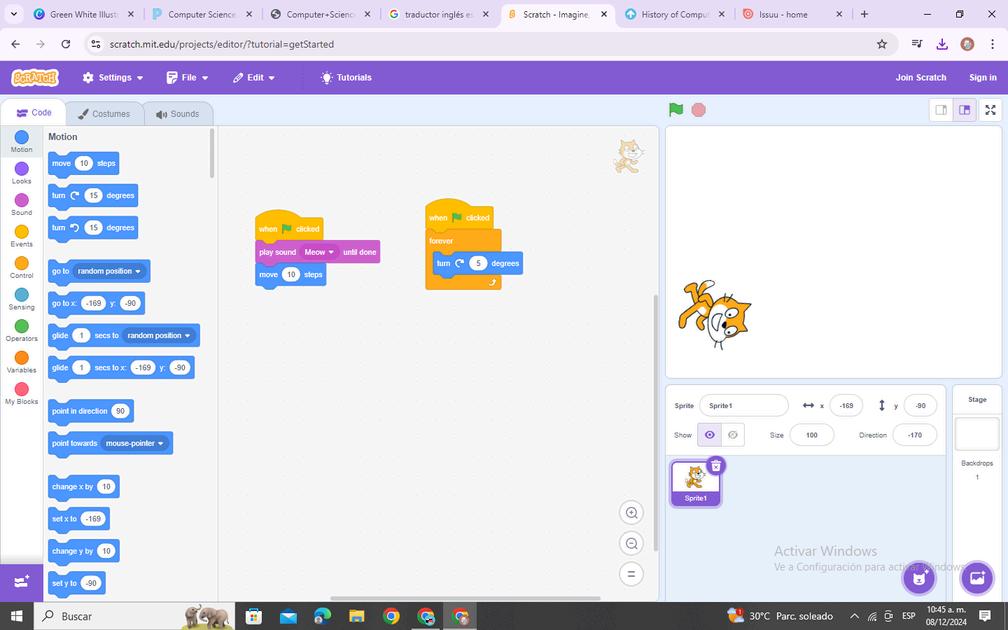Click the change x by 10 block

click(84, 487)
